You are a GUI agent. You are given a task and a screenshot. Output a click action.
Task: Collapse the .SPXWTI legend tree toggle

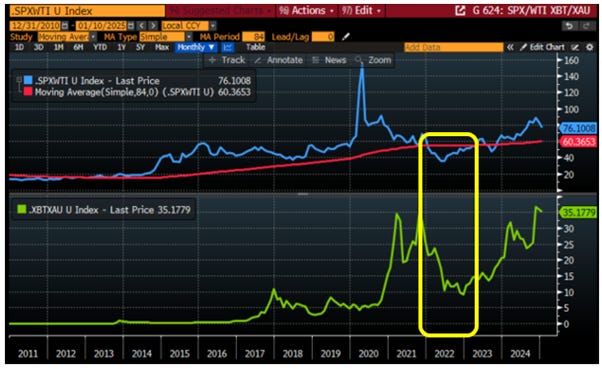[18, 80]
